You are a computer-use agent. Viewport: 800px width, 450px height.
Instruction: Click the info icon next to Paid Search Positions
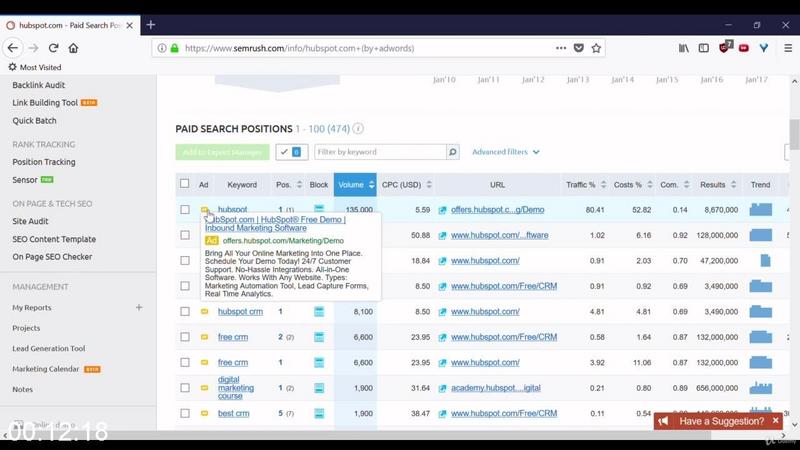tap(358, 129)
